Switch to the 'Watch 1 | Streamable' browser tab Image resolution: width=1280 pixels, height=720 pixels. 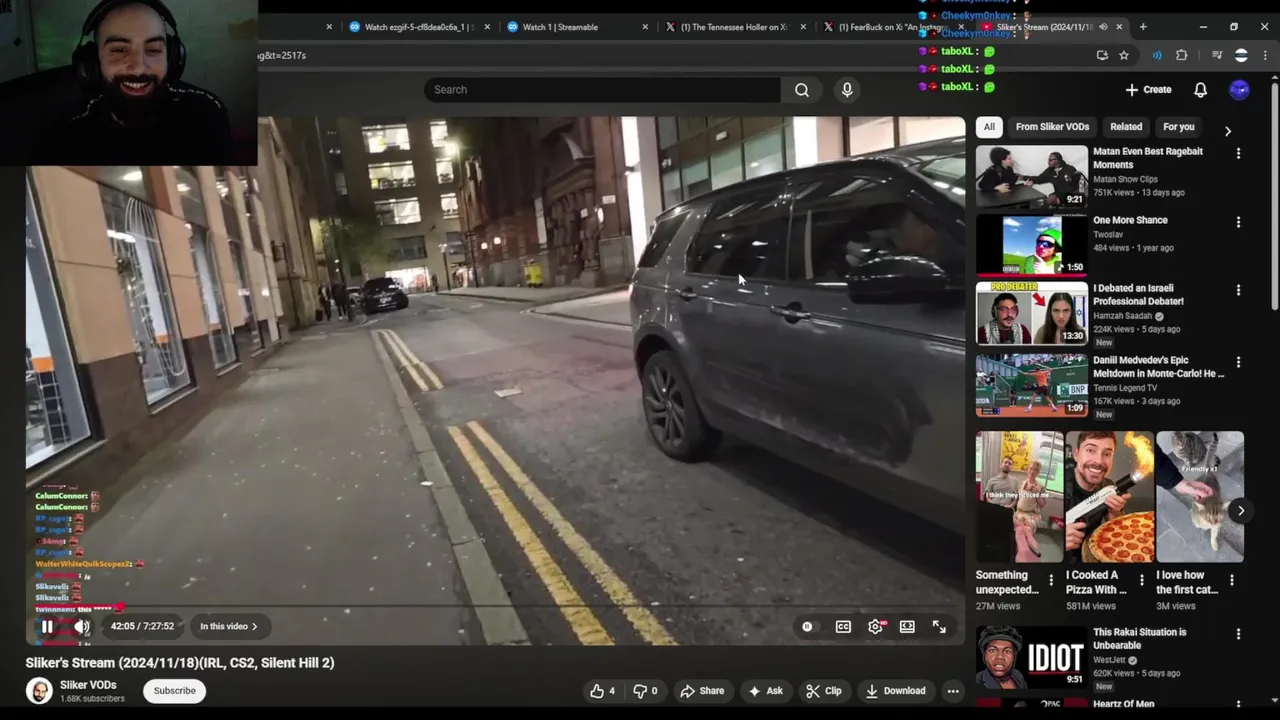577,27
